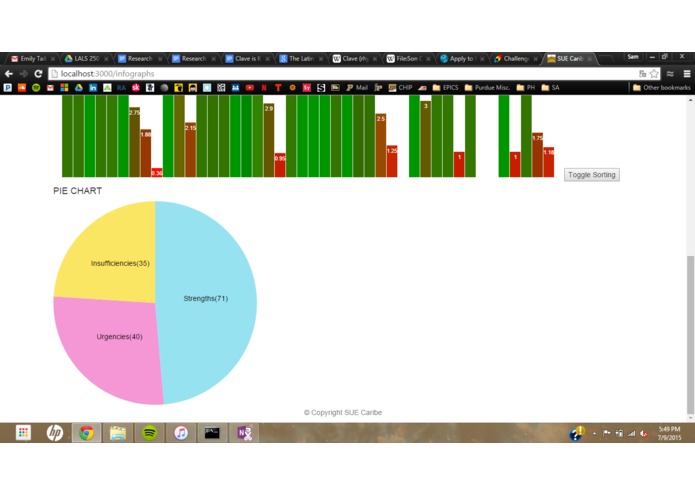
Task: Go back to the previous page
Action: [9, 74]
